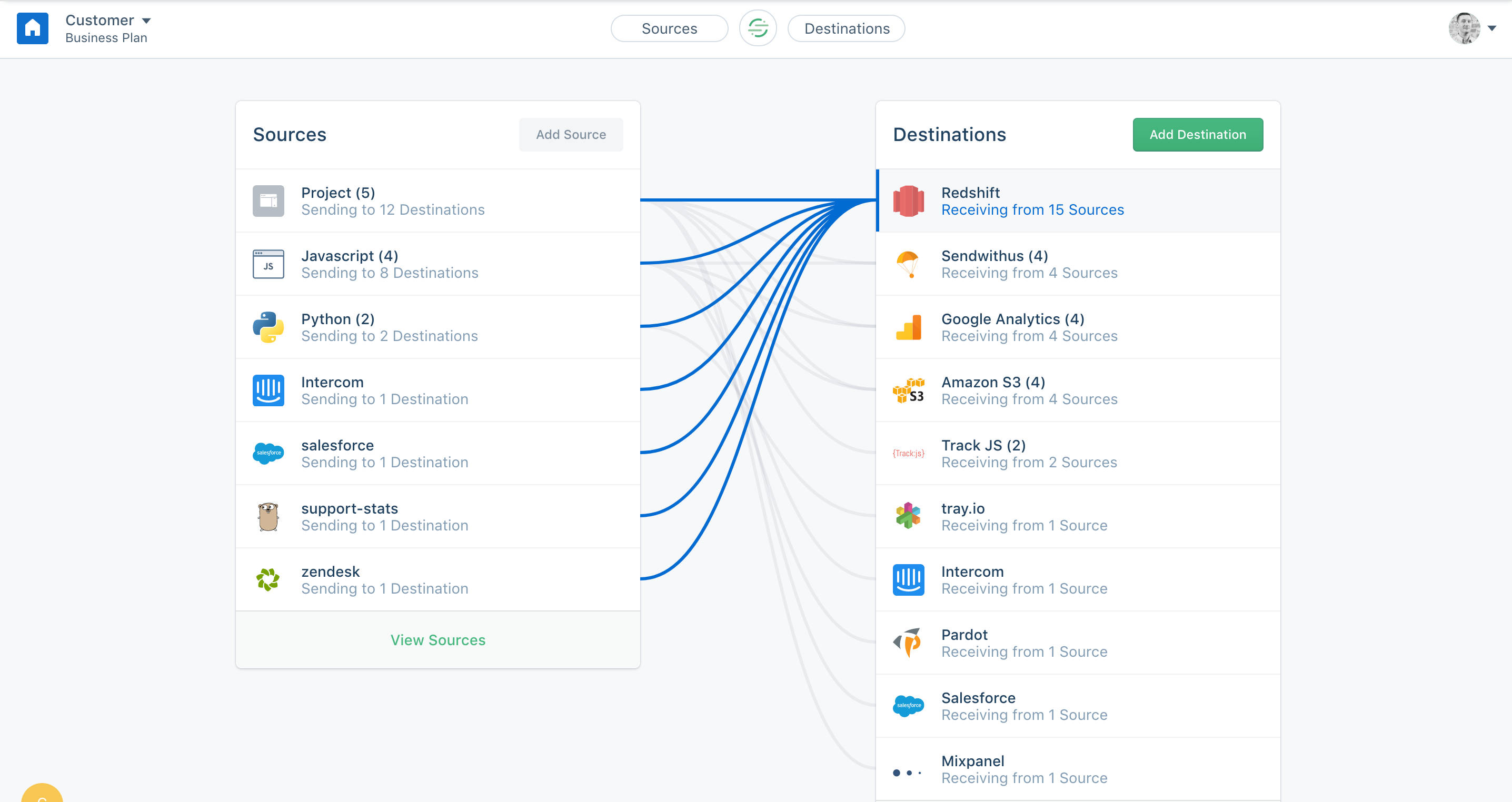Click the Segment pipes icon in the header
This screenshot has width=1512, height=802.
tap(757, 27)
